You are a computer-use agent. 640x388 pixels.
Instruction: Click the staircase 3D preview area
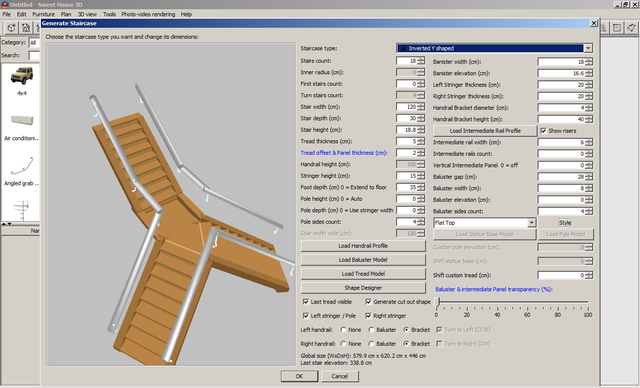coord(170,204)
